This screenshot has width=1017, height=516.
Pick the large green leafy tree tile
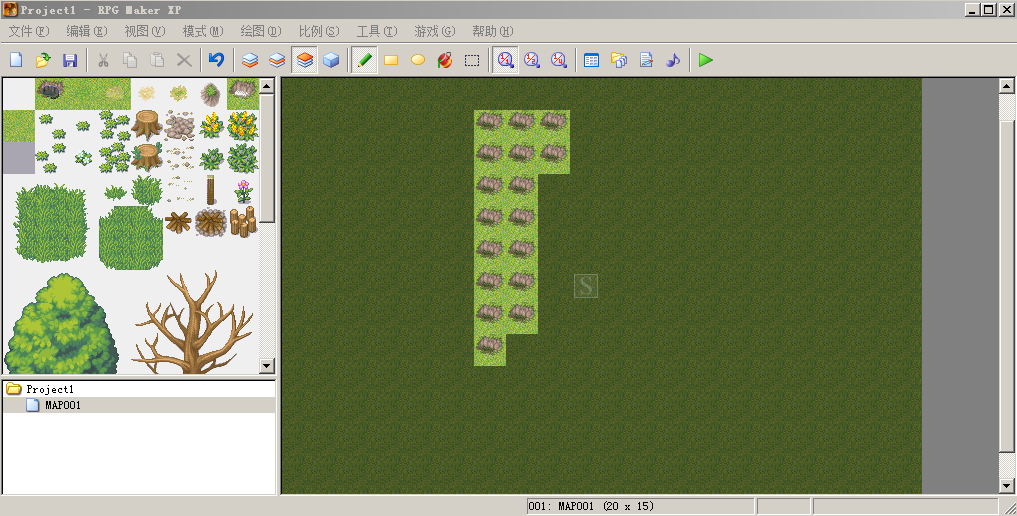click(60, 323)
